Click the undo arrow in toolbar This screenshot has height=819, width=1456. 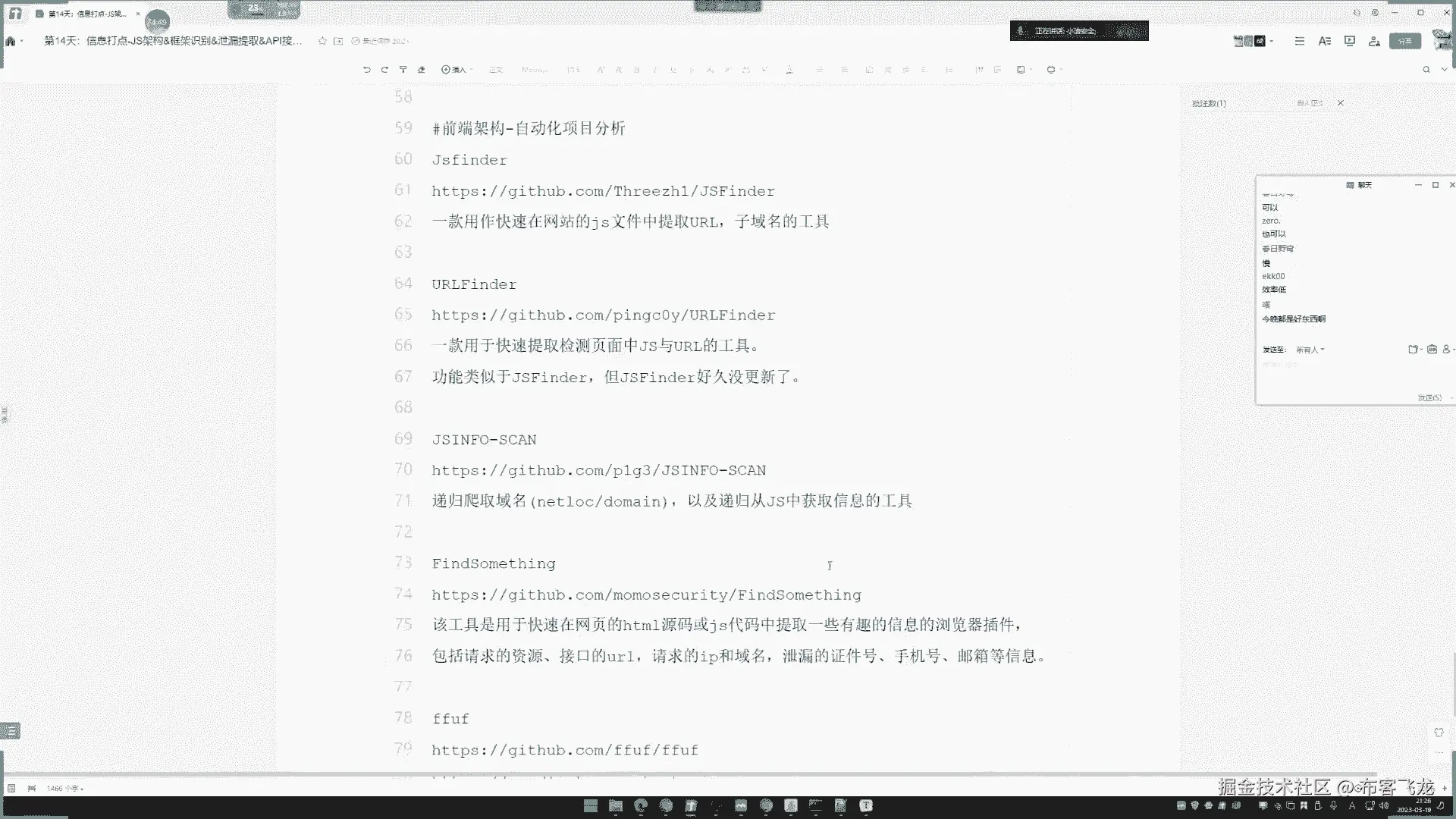tap(366, 70)
